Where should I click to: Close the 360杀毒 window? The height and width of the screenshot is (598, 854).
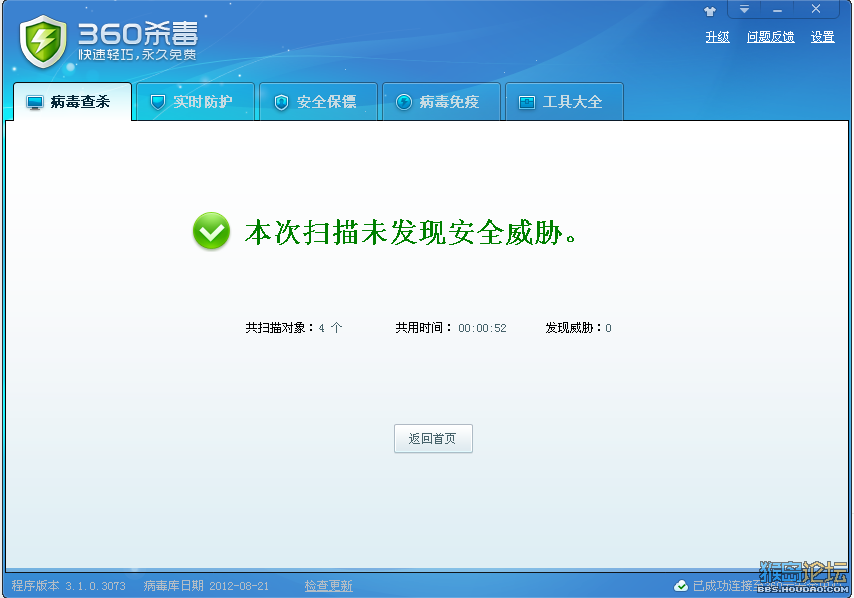[x=815, y=9]
